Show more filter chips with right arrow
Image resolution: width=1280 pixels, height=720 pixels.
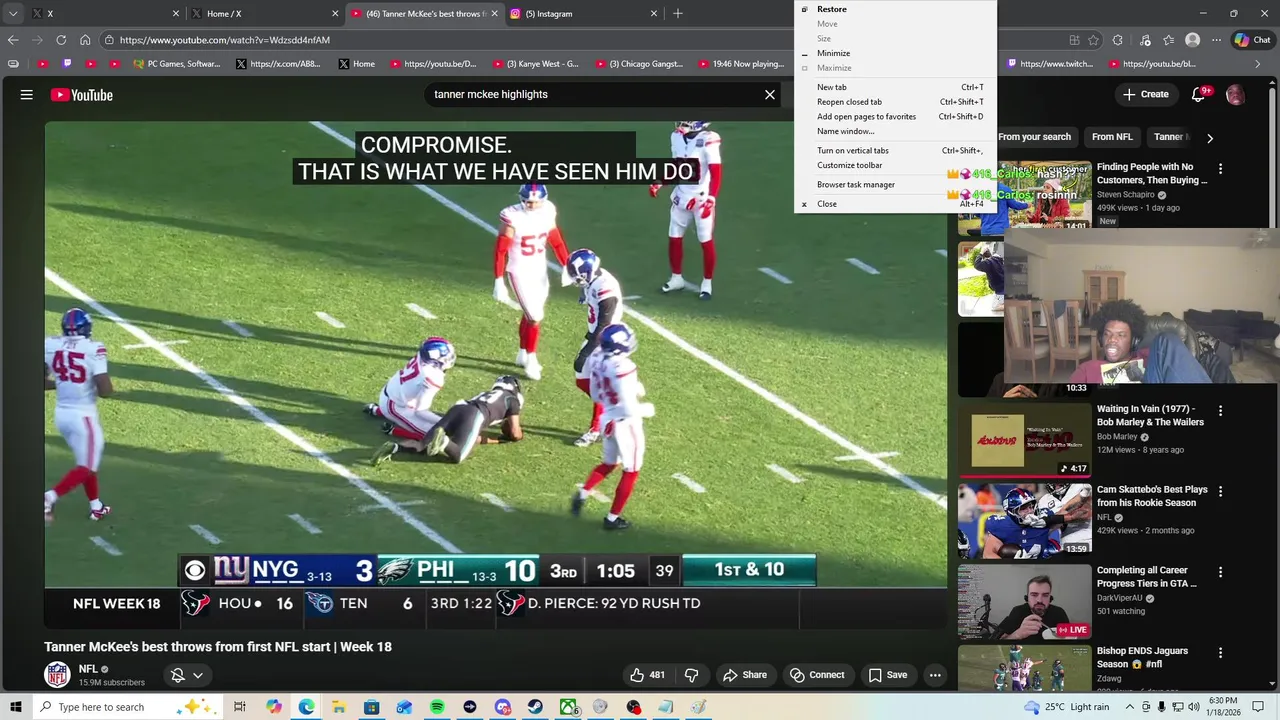coord(1210,138)
